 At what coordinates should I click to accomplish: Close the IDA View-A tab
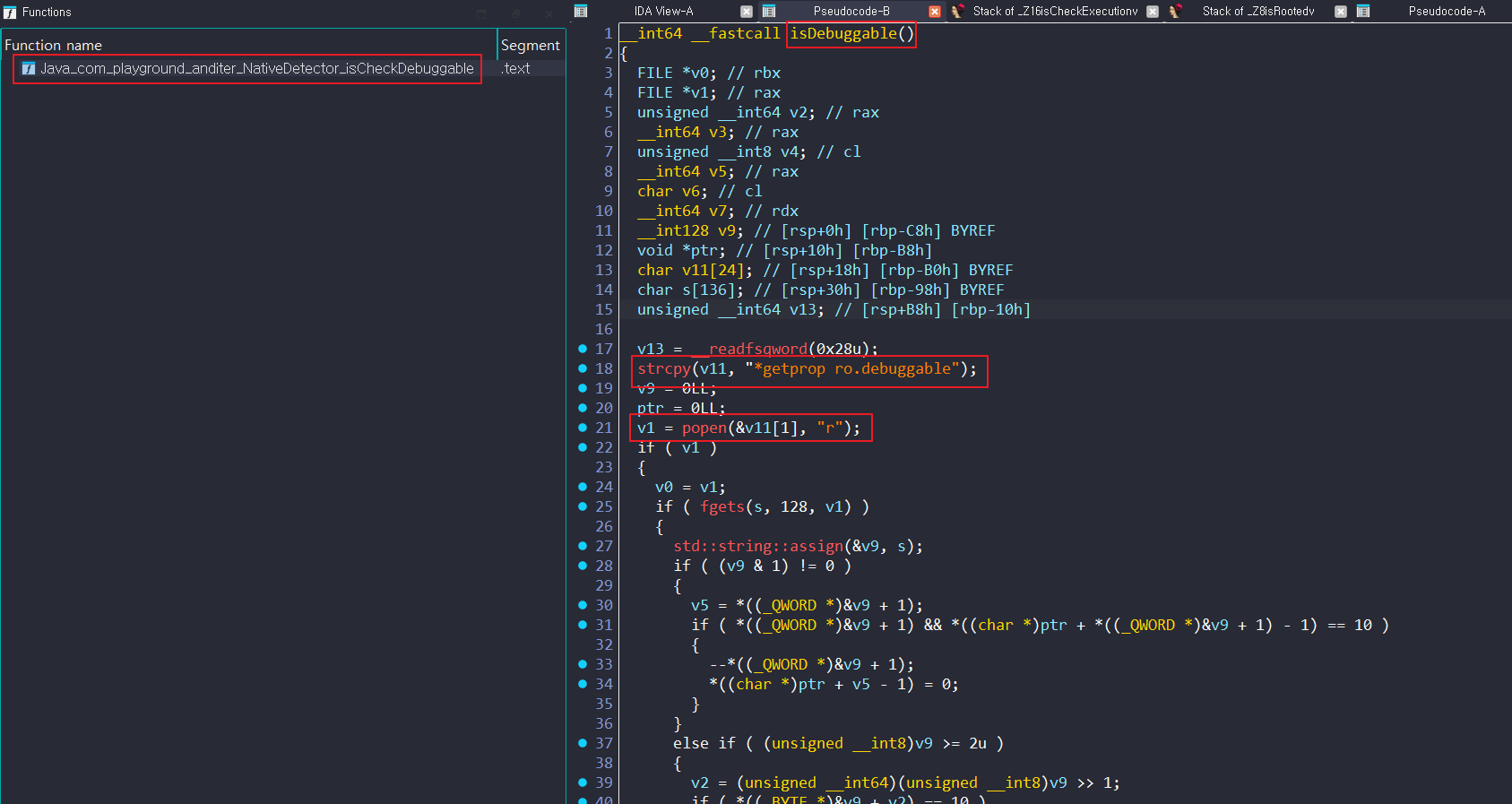pos(747,12)
